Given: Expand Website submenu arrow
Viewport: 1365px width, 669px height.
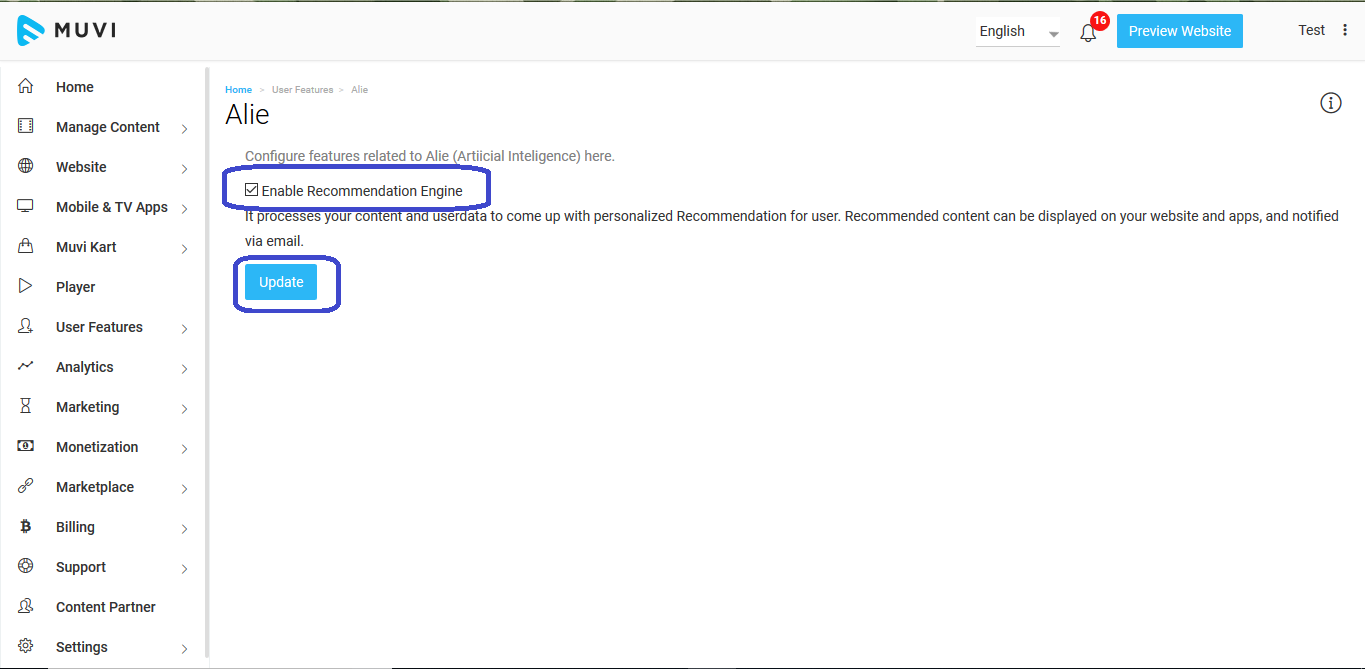Looking at the screenshot, I should click(x=185, y=168).
